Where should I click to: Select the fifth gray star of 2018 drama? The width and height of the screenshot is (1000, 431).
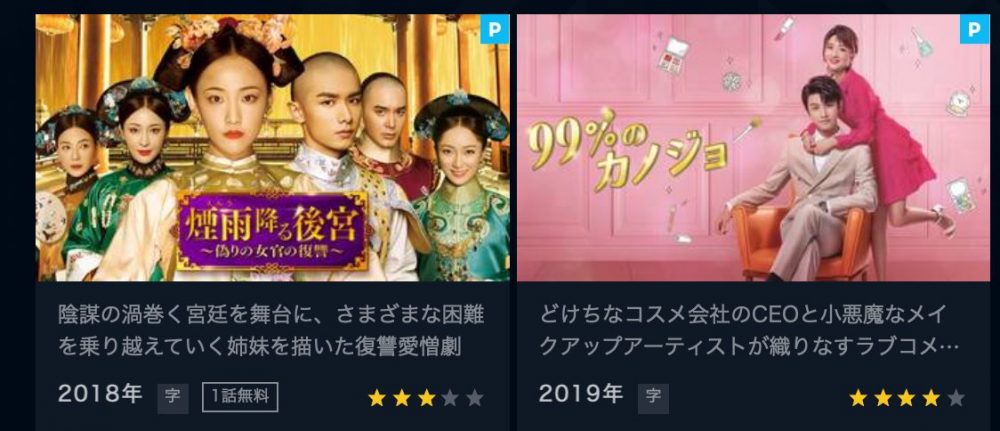tap(474, 398)
